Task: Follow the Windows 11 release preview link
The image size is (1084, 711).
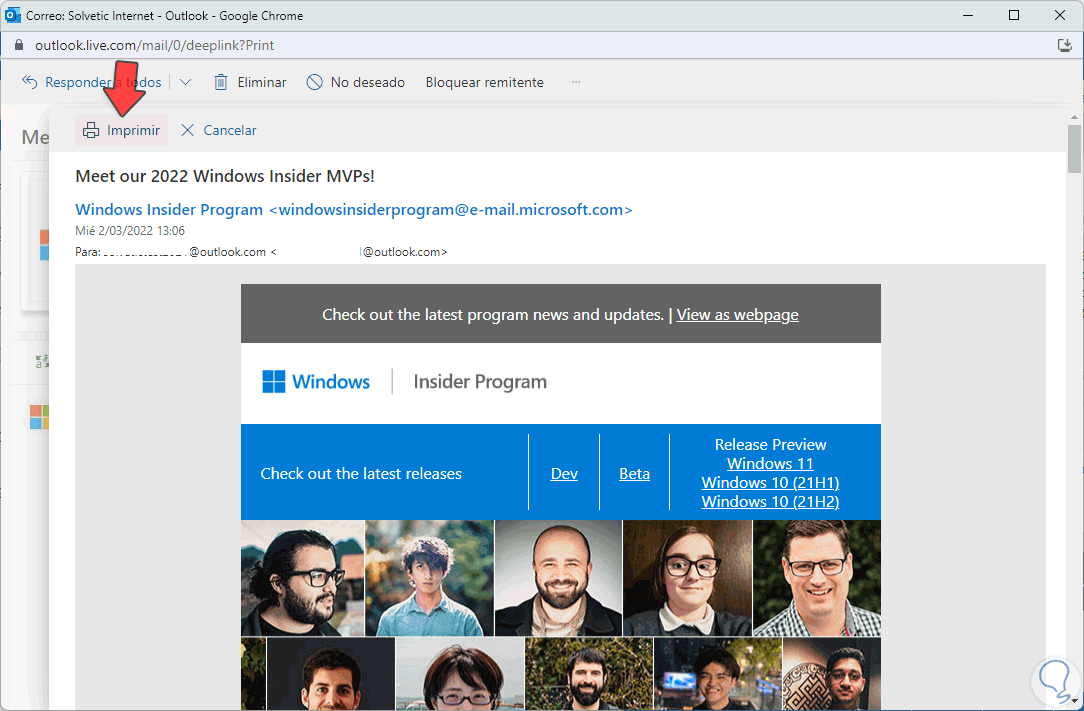Action: click(770, 463)
